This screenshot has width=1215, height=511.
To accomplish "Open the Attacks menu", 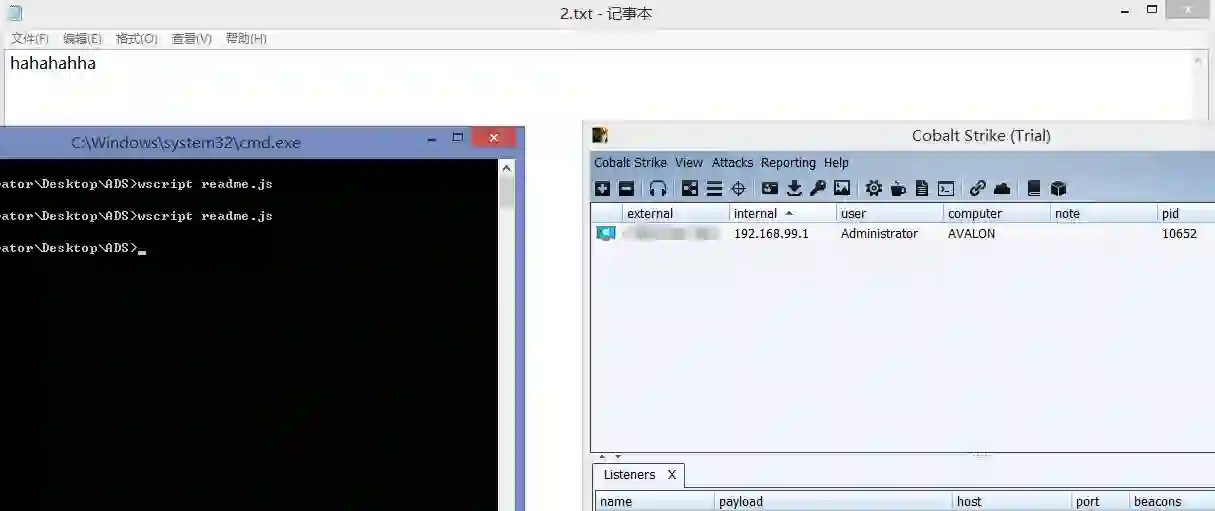I will point(732,162).
